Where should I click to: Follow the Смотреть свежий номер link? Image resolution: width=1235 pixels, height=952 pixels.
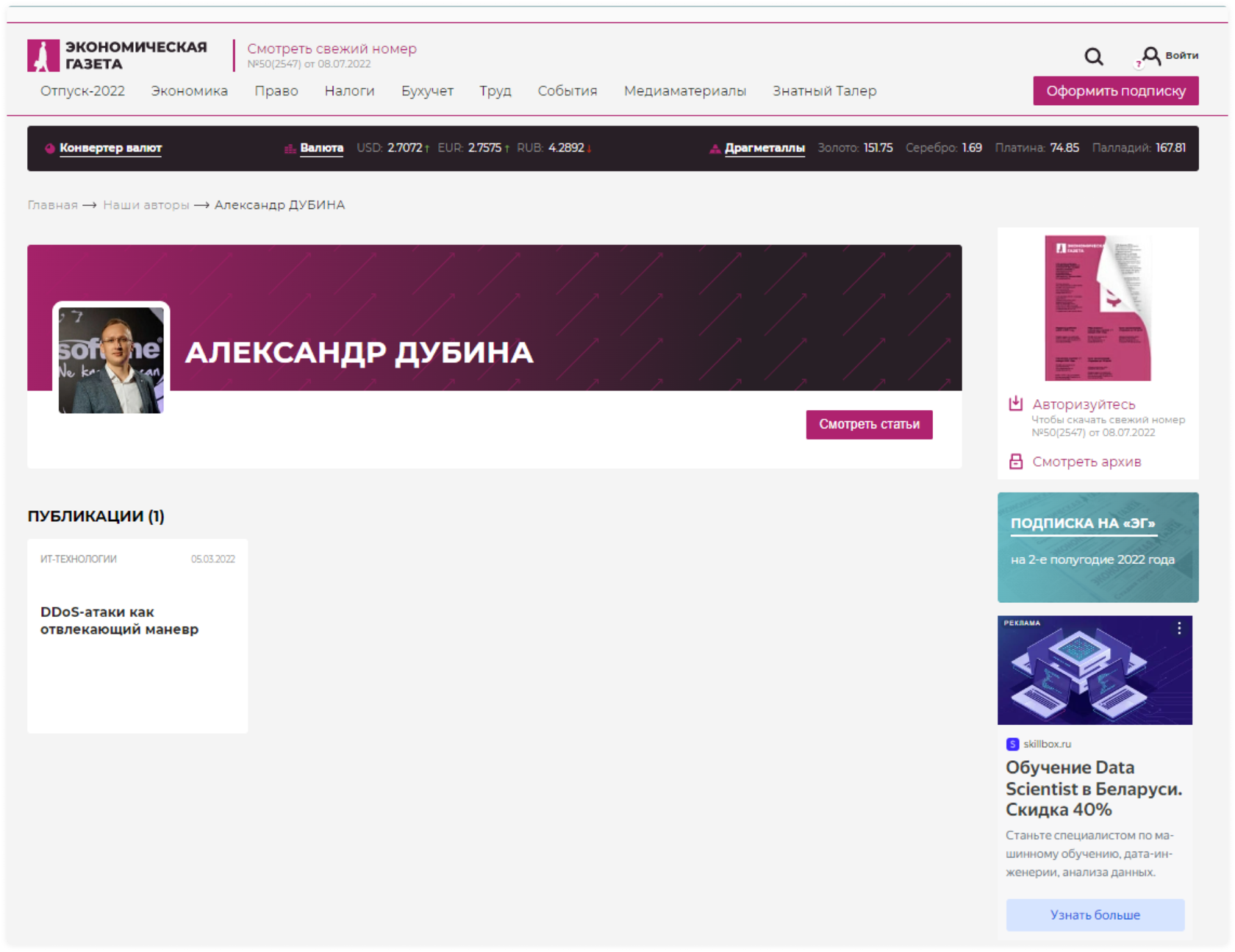[332, 49]
